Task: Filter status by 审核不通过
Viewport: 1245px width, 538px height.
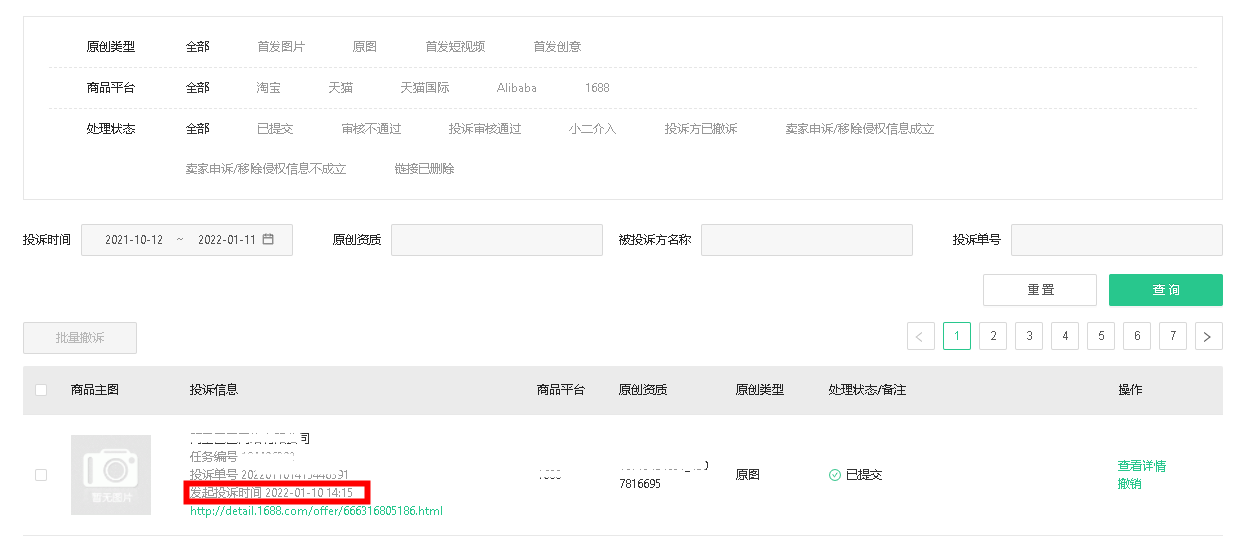Action: tap(371, 129)
